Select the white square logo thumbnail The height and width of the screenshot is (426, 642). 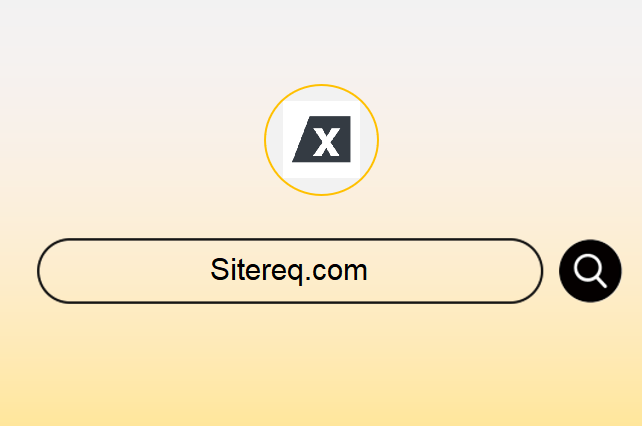coord(321,139)
